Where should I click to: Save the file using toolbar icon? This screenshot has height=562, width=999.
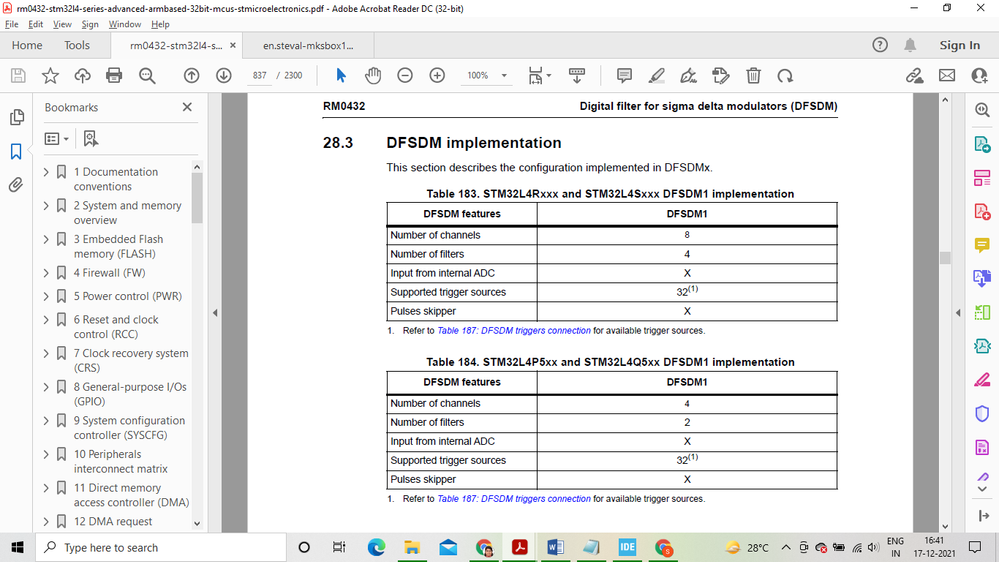[x=18, y=76]
